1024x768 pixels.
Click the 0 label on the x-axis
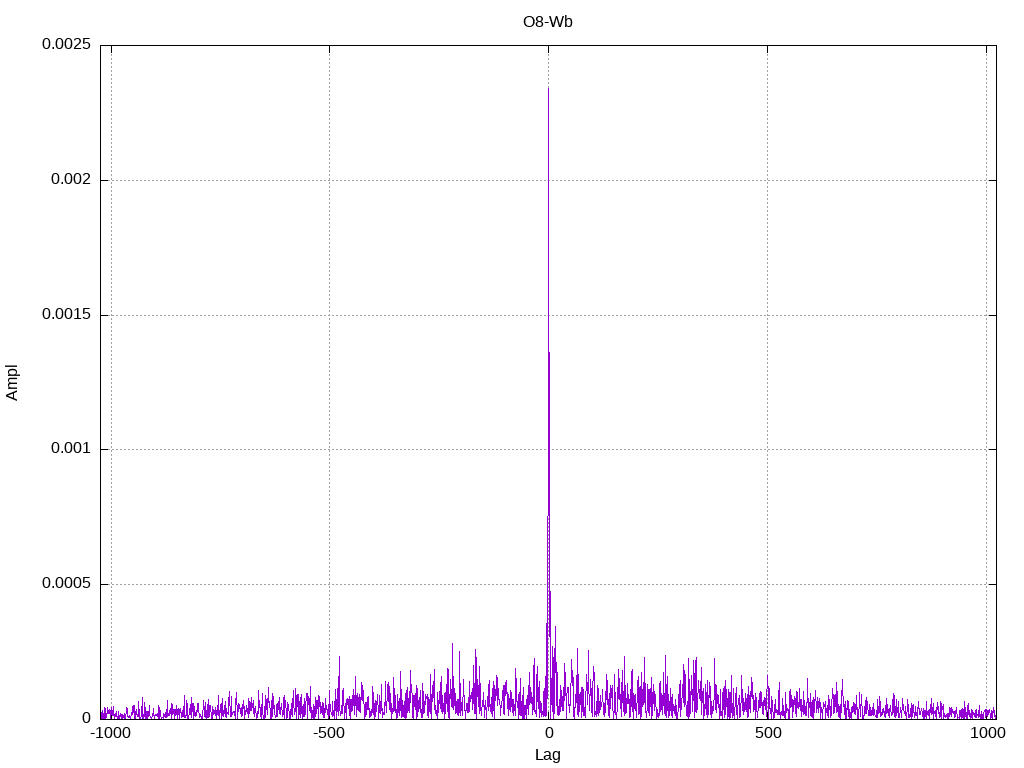(548, 734)
